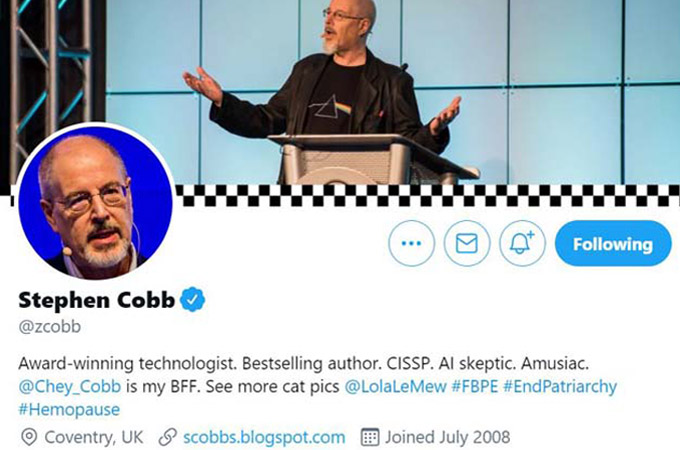680x450 pixels.
Task: Click the @zcobb username handle
Action: click(x=49, y=327)
